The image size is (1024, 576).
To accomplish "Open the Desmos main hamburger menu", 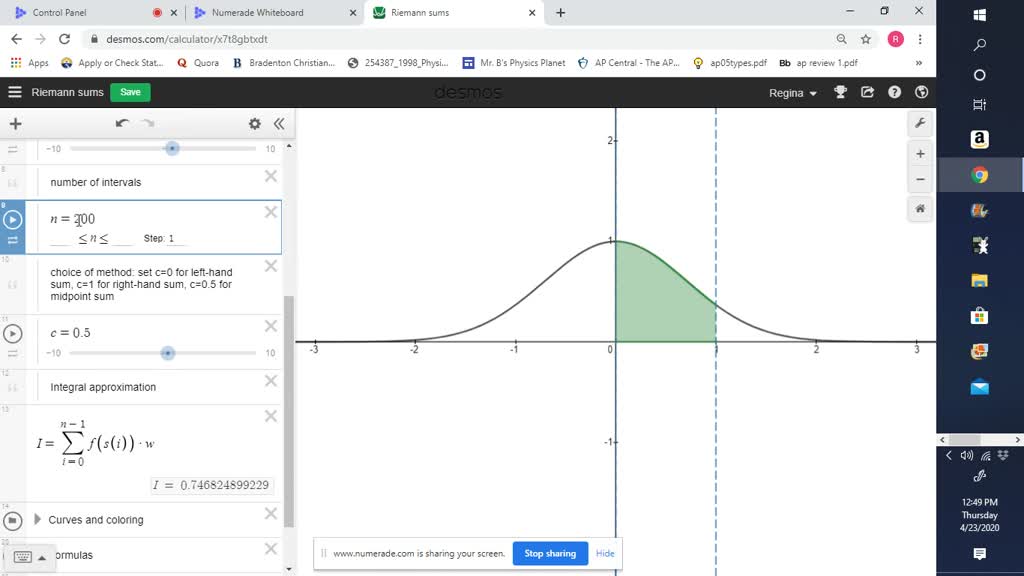I will point(14,91).
